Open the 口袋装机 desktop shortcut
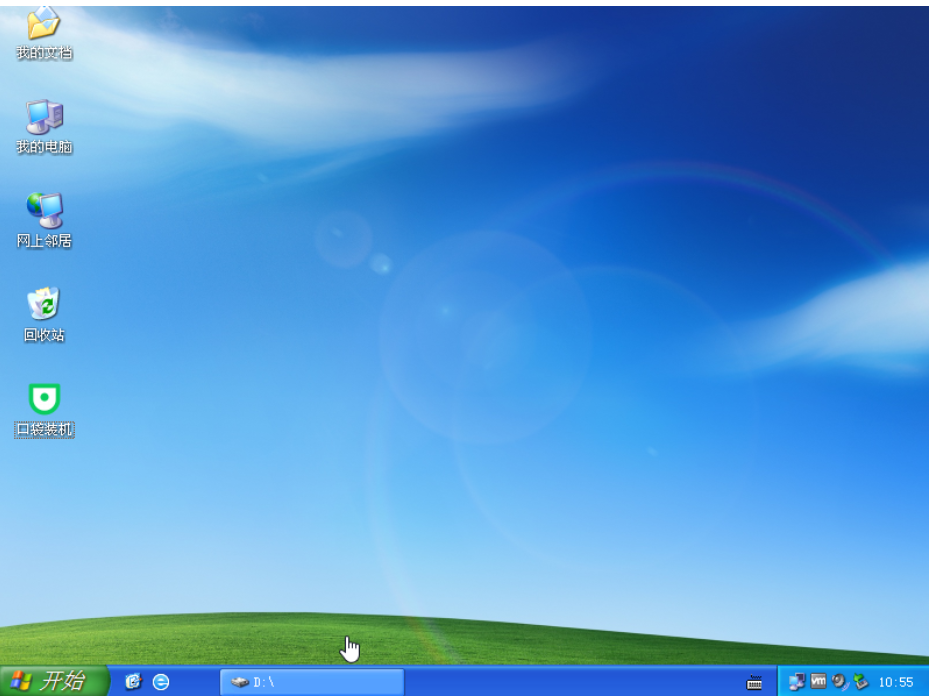This screenshot has height=698, width=933. click(44, 400)
